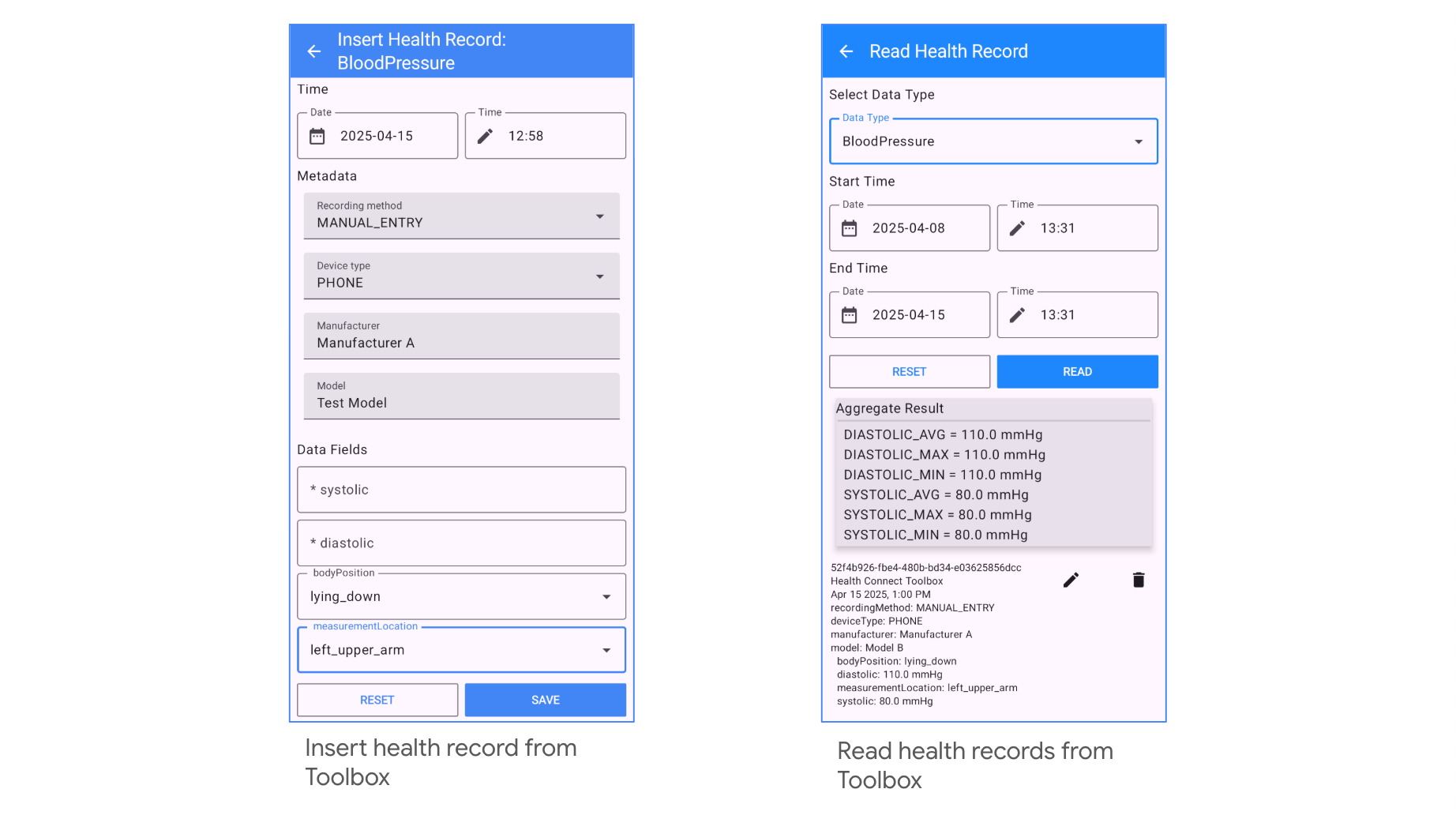Delete the record with the trash icon
This screenshot has height=819, width=1456.
click(x=1138, y=580)
